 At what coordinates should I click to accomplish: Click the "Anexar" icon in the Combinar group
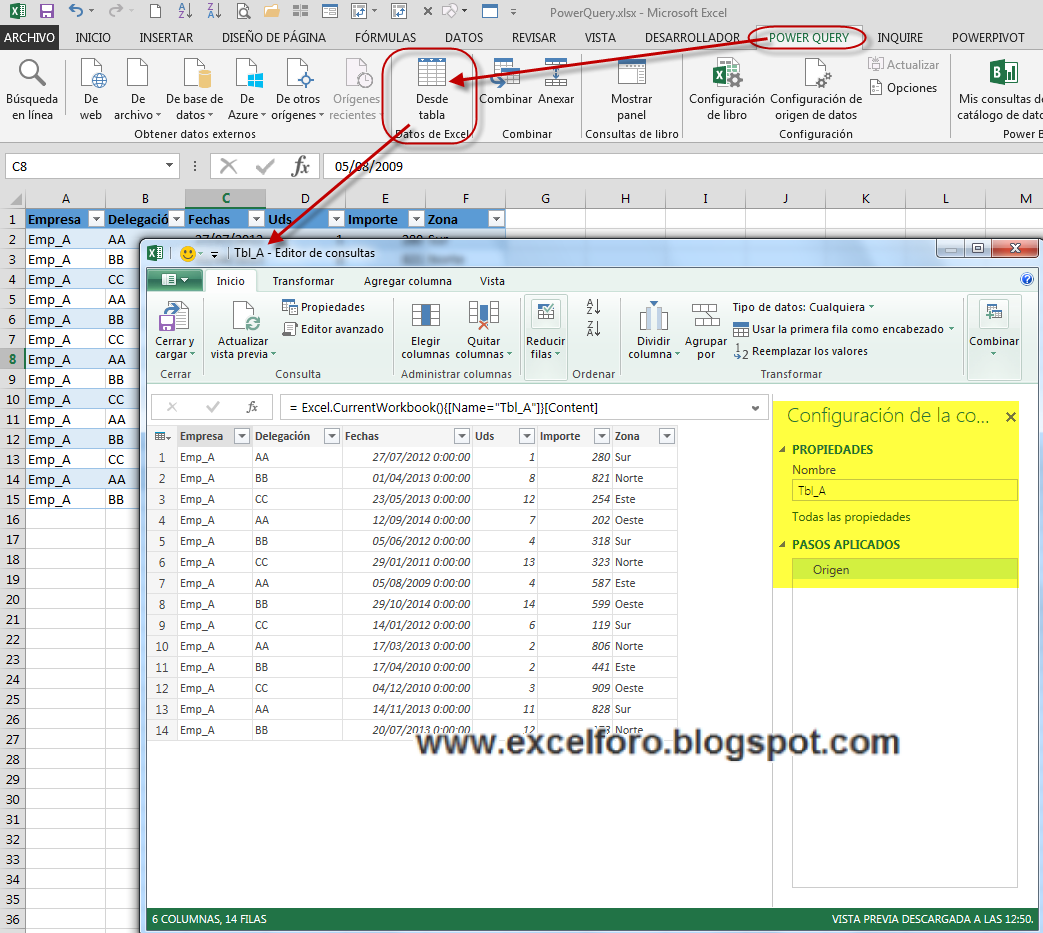[x=555, y=88]
